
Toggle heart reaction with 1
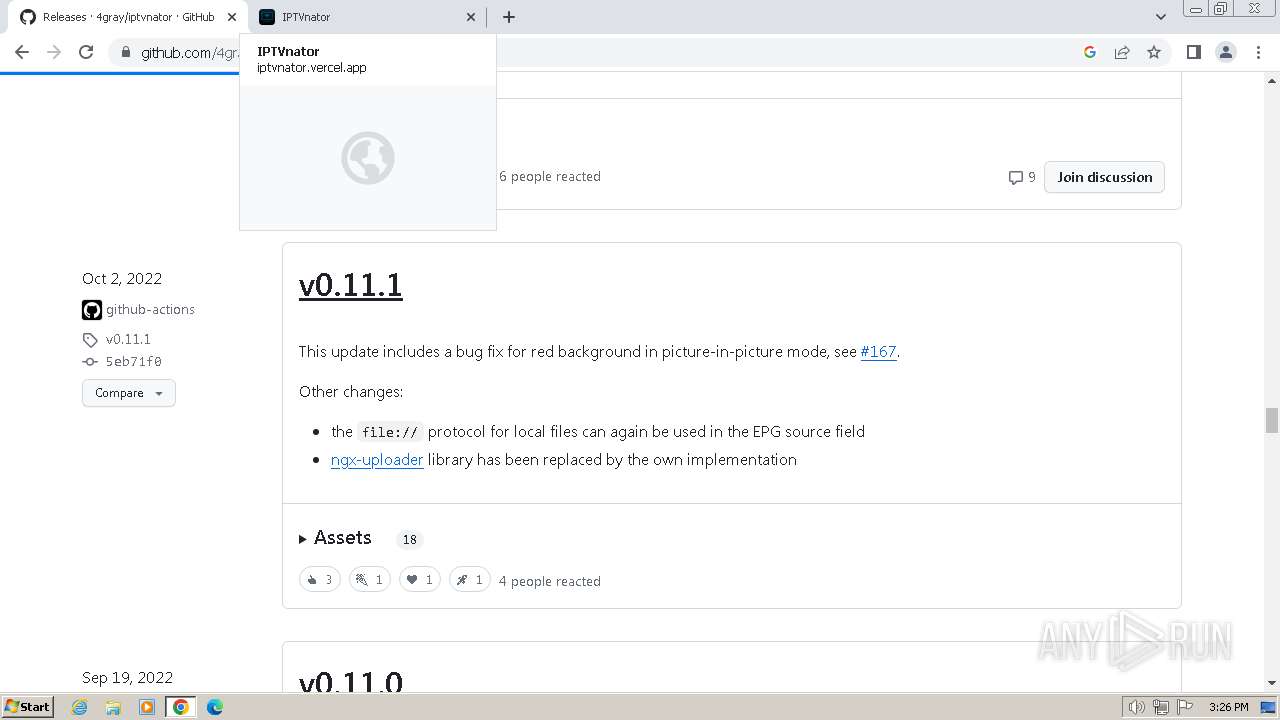click(420, 580)
